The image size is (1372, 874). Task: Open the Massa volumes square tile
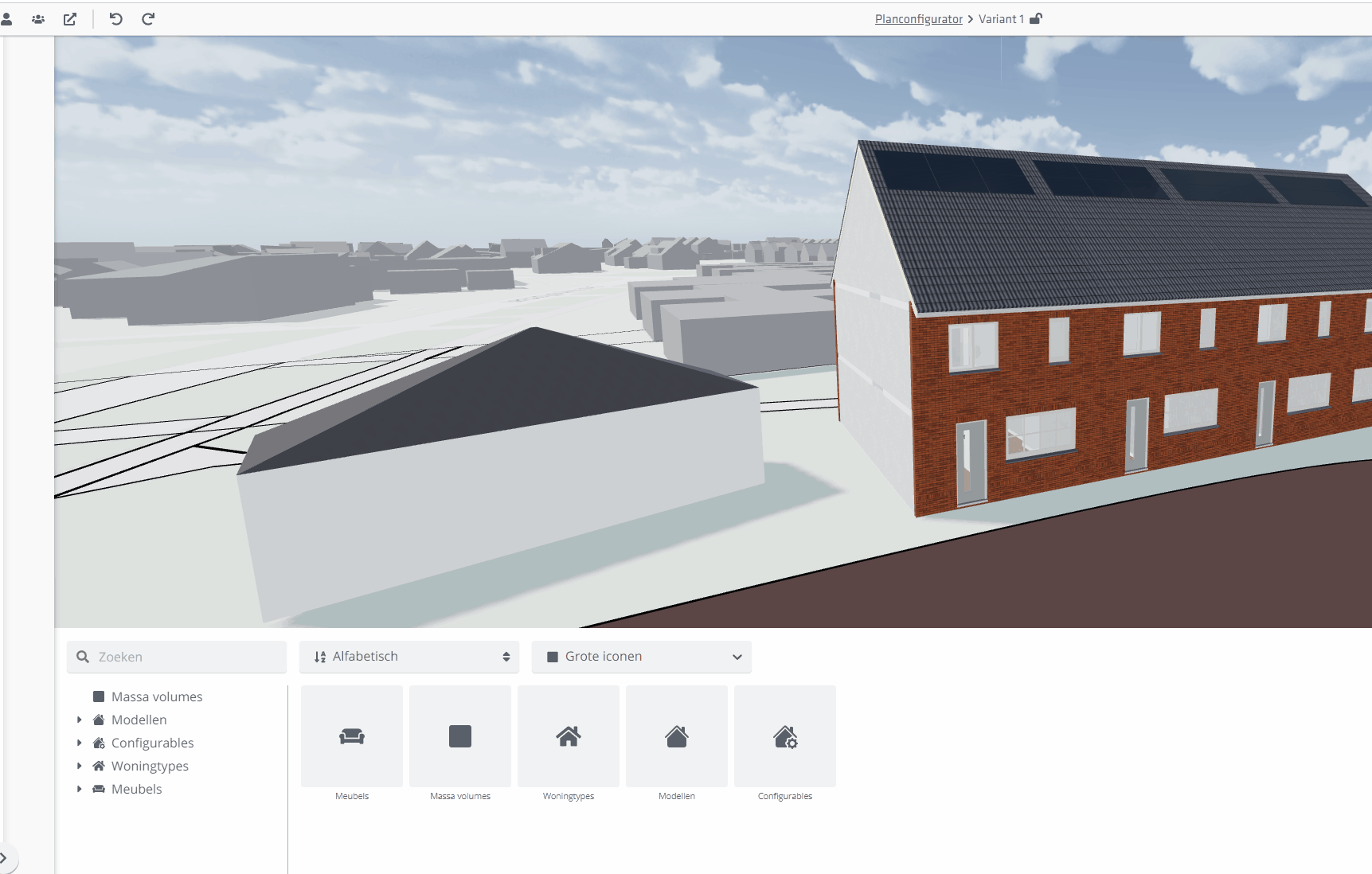pos(460,736)
